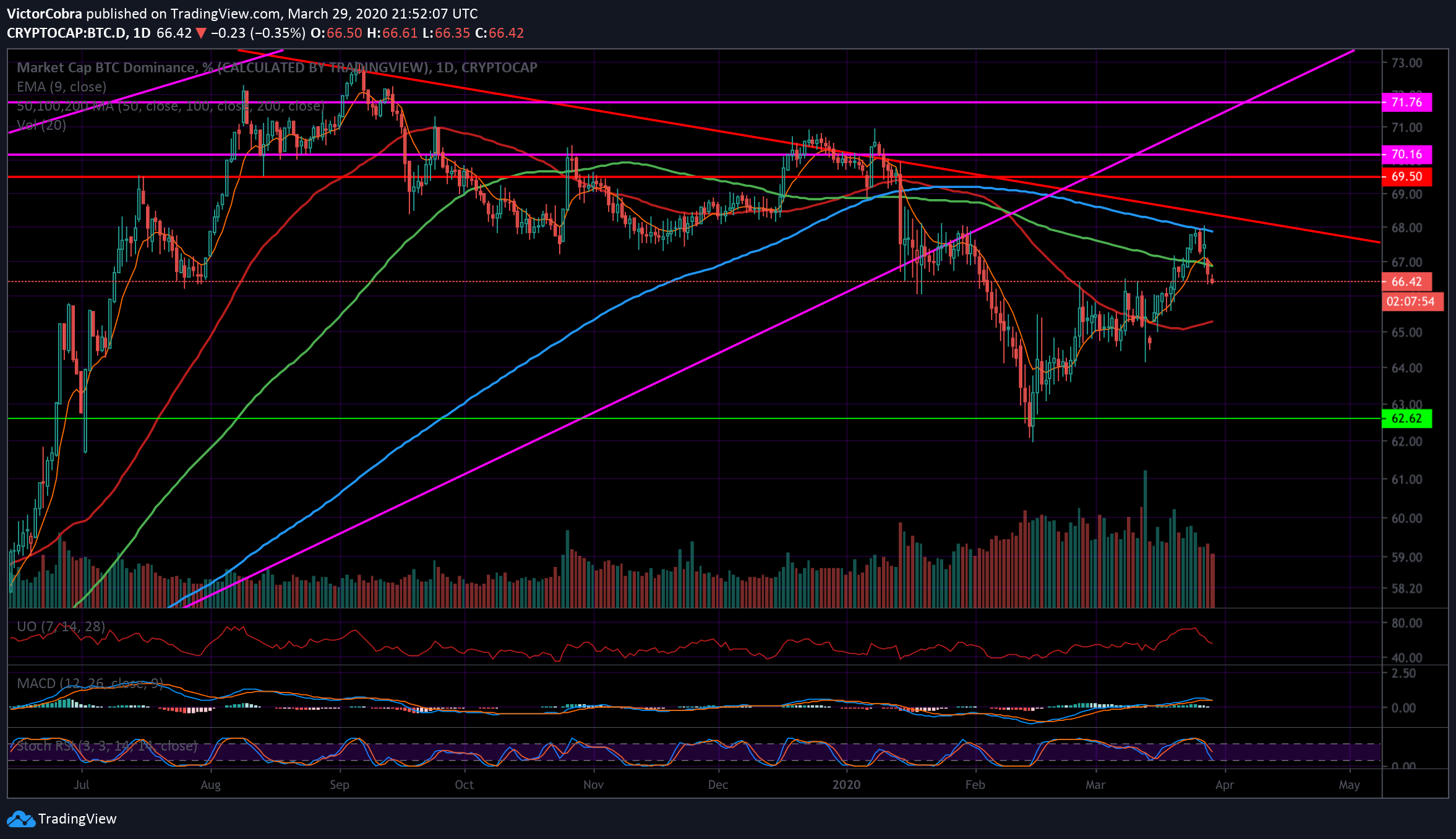Click the 73.00 price axis tick
Screen dimensions: 1456x839
click(x=1407, y=62)
